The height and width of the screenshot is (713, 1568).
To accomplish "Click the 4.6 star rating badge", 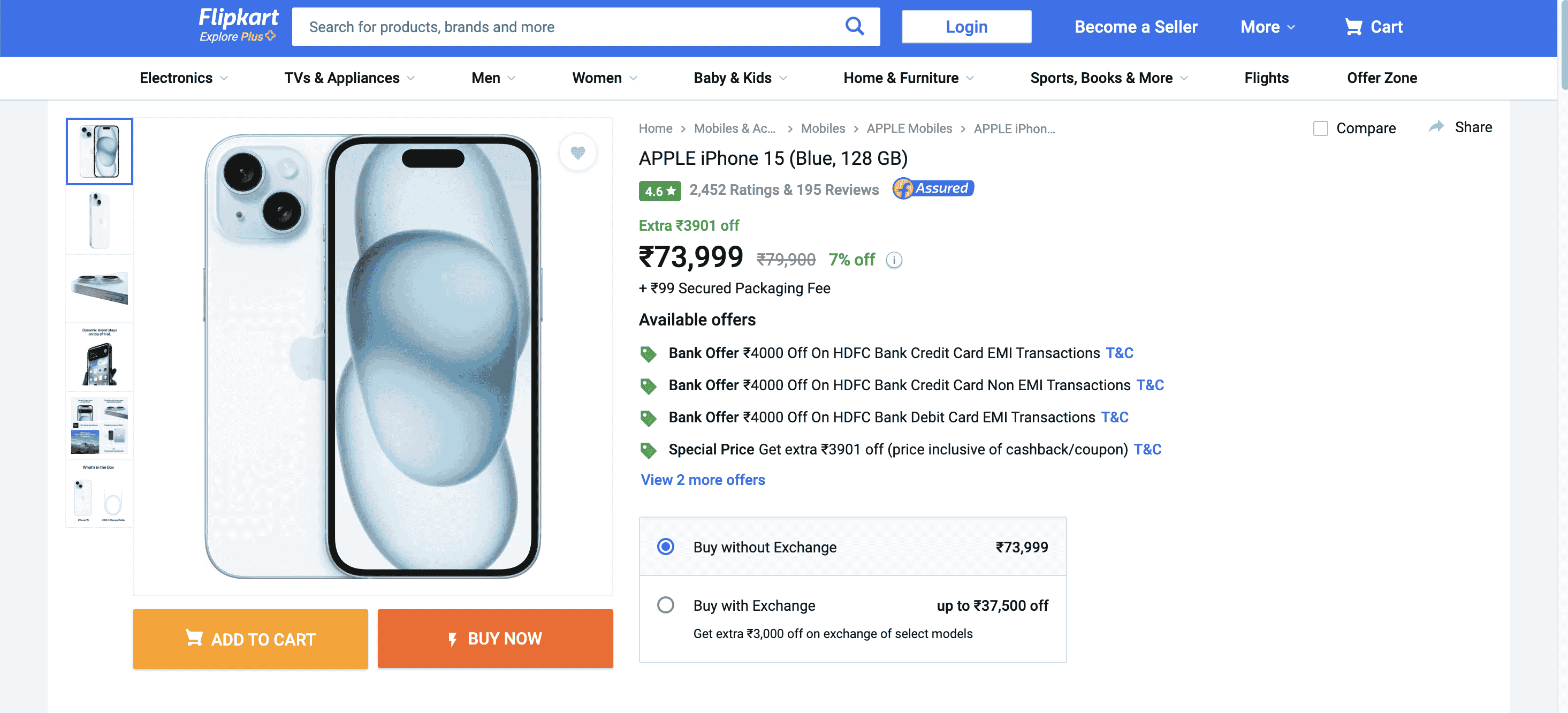I will (659, 191).
